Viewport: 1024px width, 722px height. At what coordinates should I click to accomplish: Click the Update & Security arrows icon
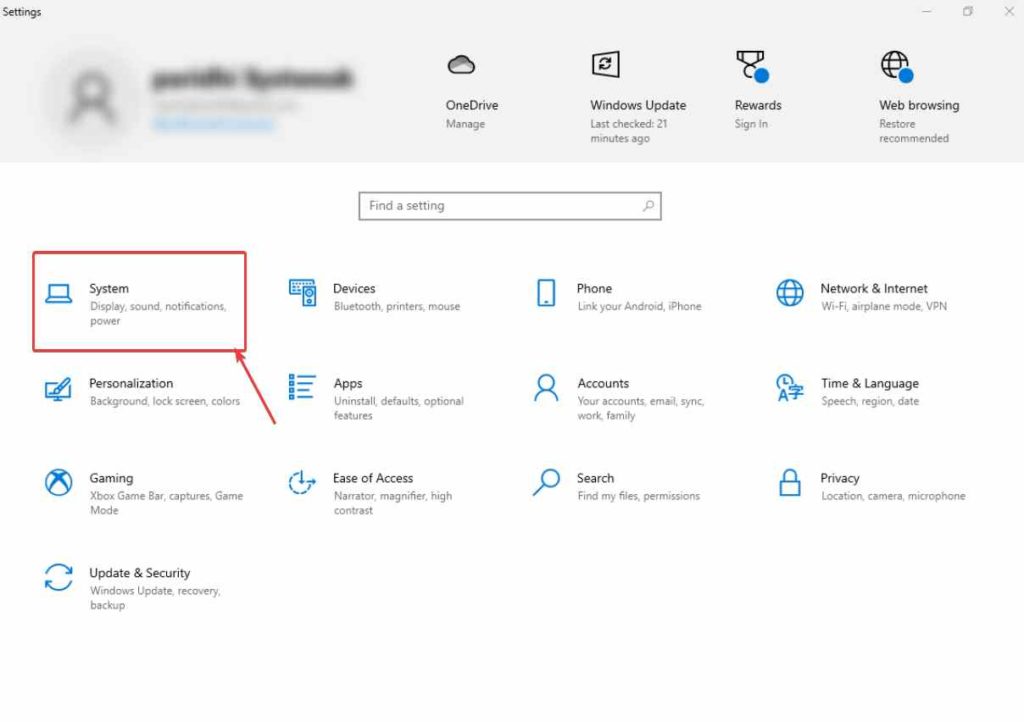pos(59,578)
